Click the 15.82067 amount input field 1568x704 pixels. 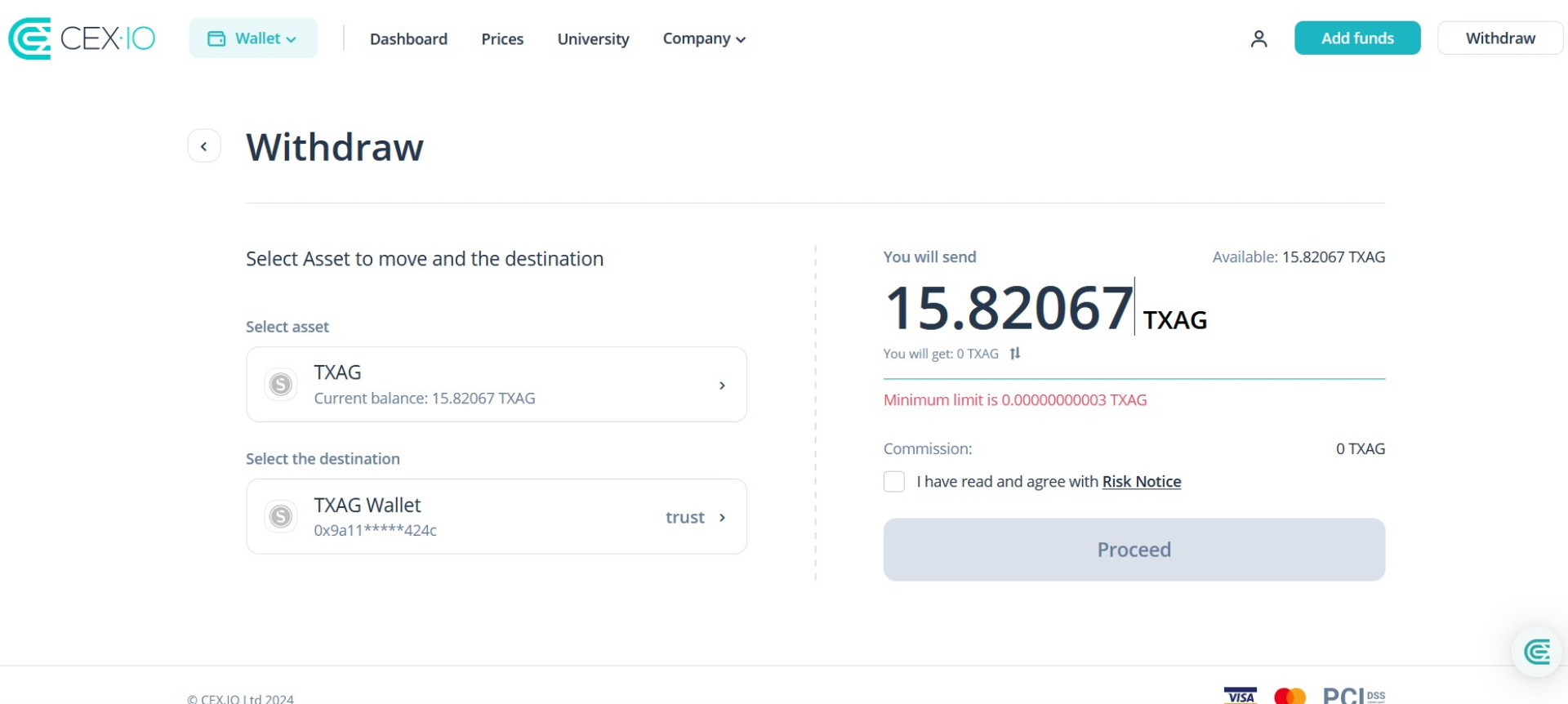1009,308
